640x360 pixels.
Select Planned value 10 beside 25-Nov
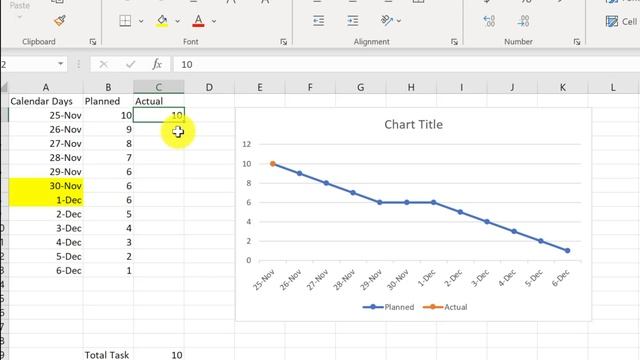[x=108, y=115]
